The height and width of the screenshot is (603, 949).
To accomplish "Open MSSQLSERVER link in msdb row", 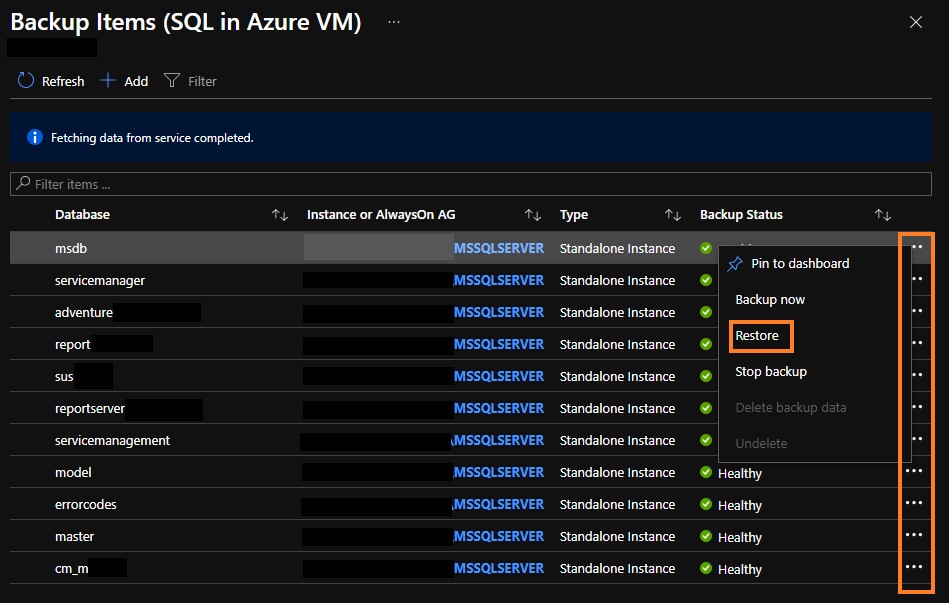I will click(x=499, y=248).
